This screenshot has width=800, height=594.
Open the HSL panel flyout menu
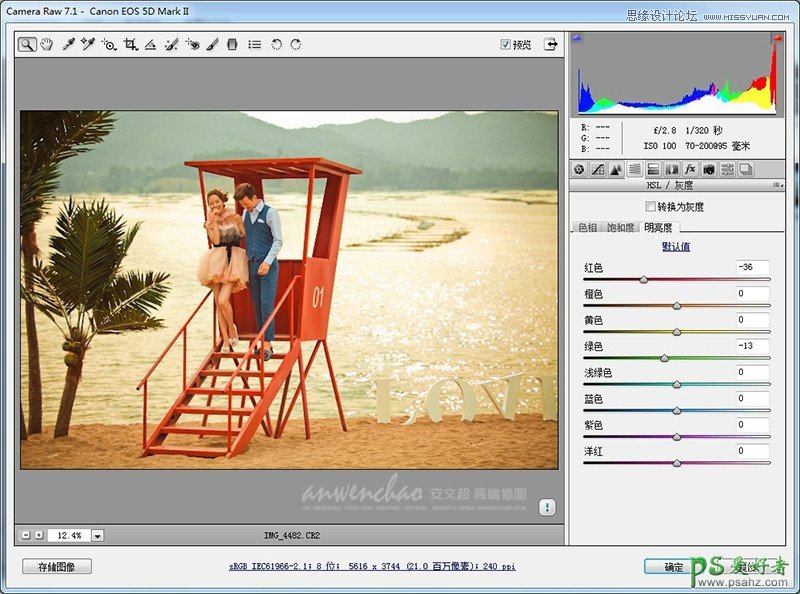pos(777,185)
